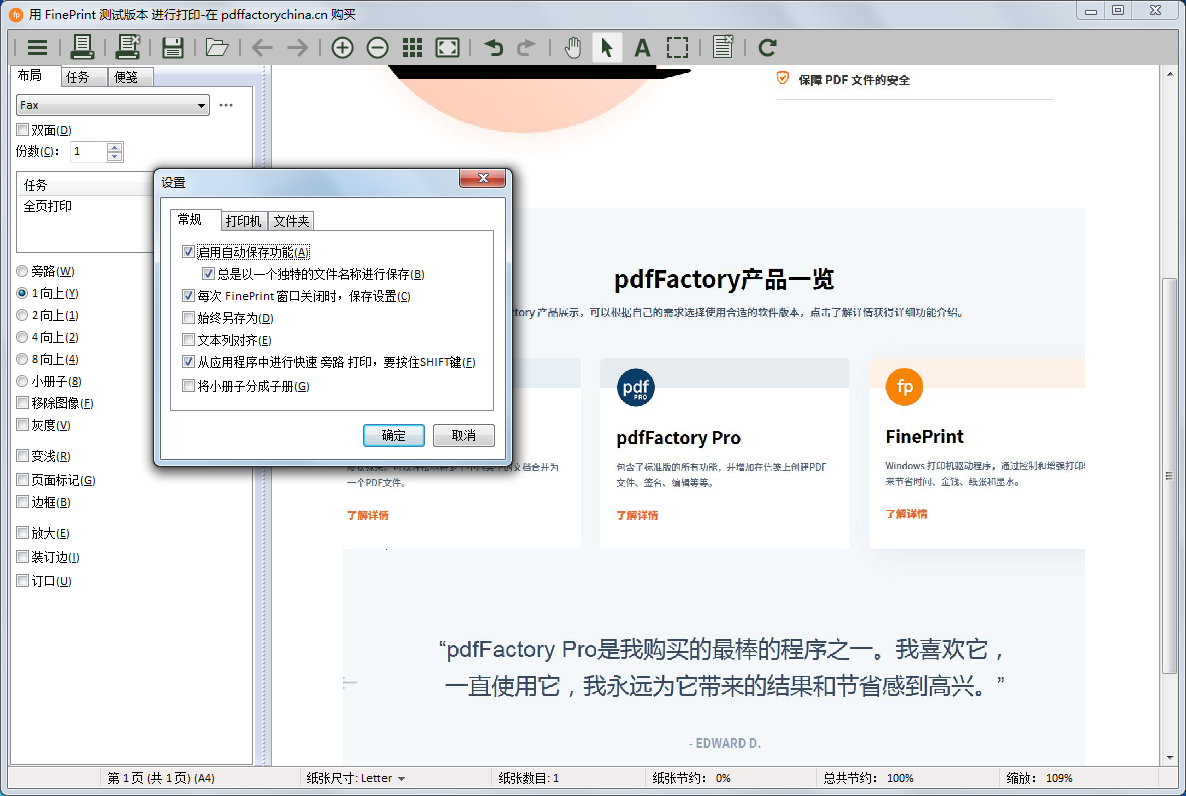Select 8向上 radio button
Image resolution: width=1186 pixels, height=796 pixels.
tap(22, 359)
